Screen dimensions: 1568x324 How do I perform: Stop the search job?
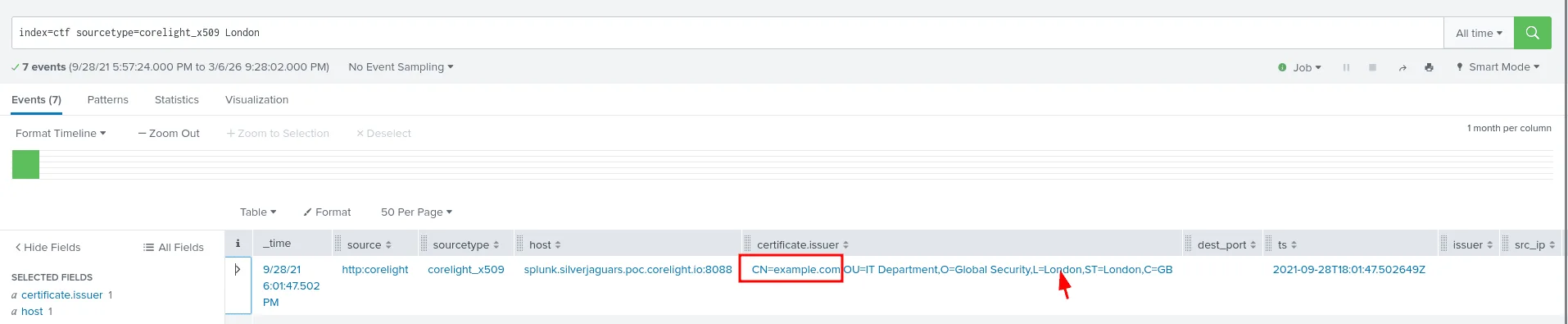tap(1372, 67)
